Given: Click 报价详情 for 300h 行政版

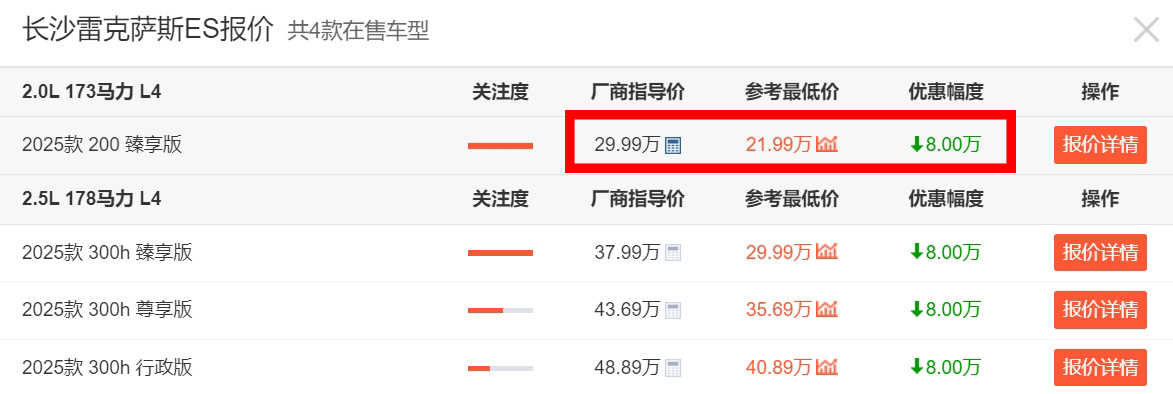Looking at the screenshot, I should (1100, 367).
